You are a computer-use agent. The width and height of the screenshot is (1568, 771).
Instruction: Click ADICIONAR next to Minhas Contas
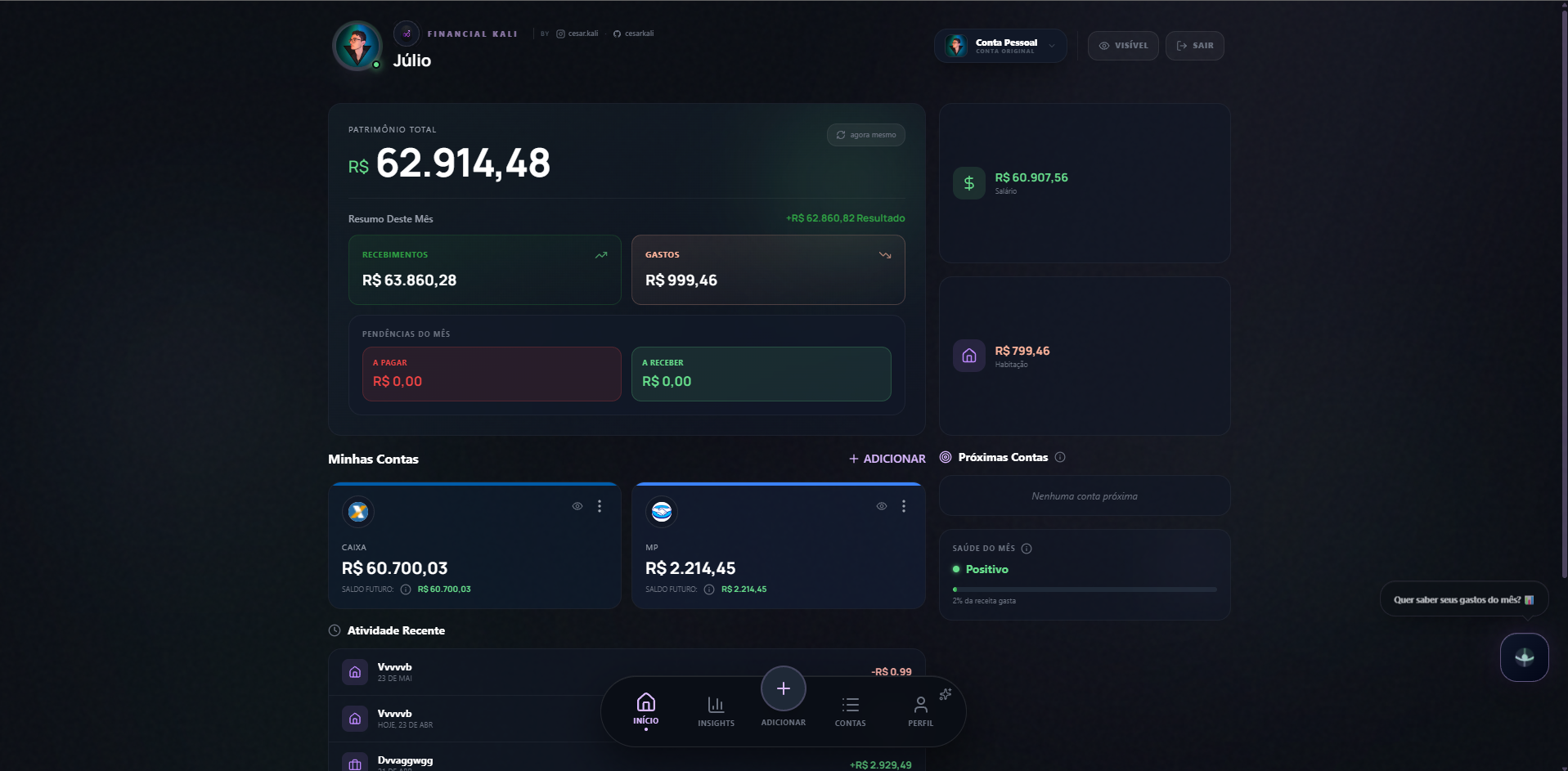(886, 459)
